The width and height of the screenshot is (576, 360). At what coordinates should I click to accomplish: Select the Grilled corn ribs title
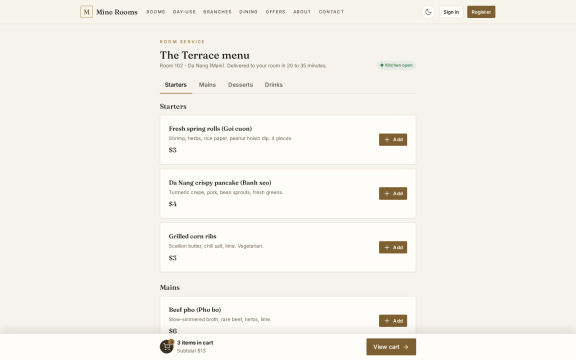(x=192, y=236)
